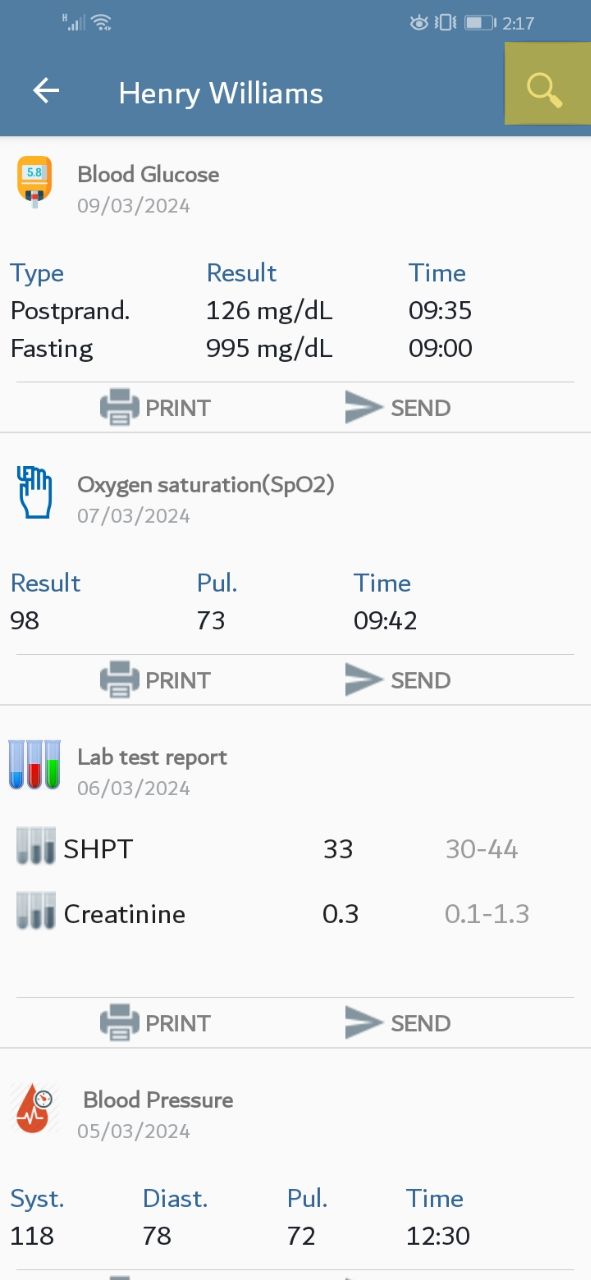
Task: Click the printer icon under Oxygen saturation
Action: pyautogui.click(x=119, y=680)
